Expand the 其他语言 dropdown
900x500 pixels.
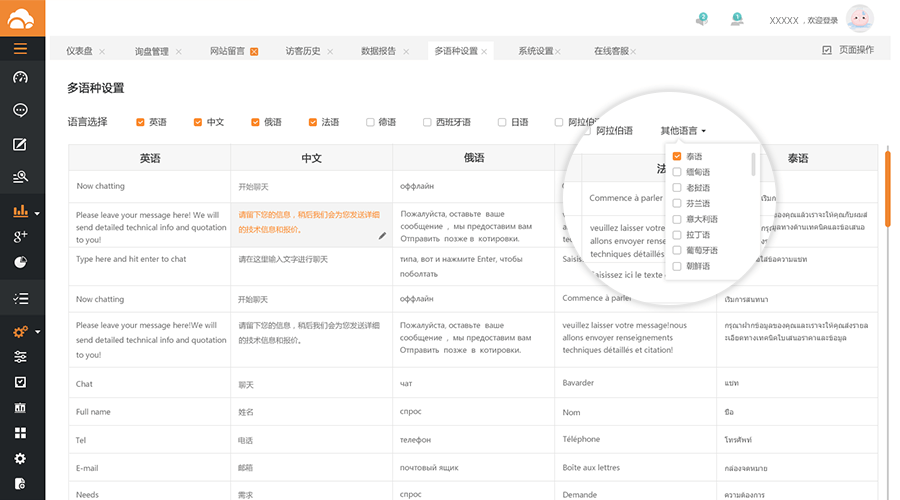[x=683, y=131]
